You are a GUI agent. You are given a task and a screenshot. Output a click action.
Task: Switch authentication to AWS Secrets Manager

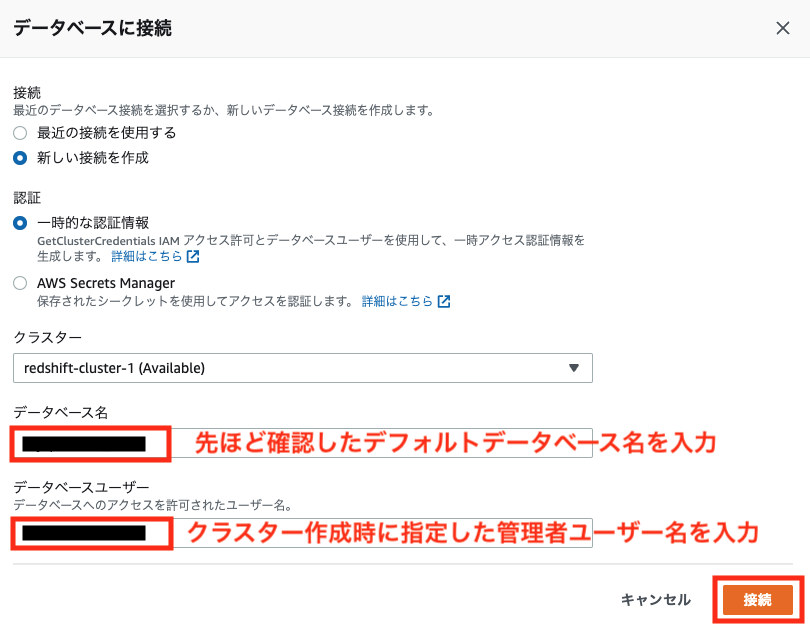pos(18,283)
